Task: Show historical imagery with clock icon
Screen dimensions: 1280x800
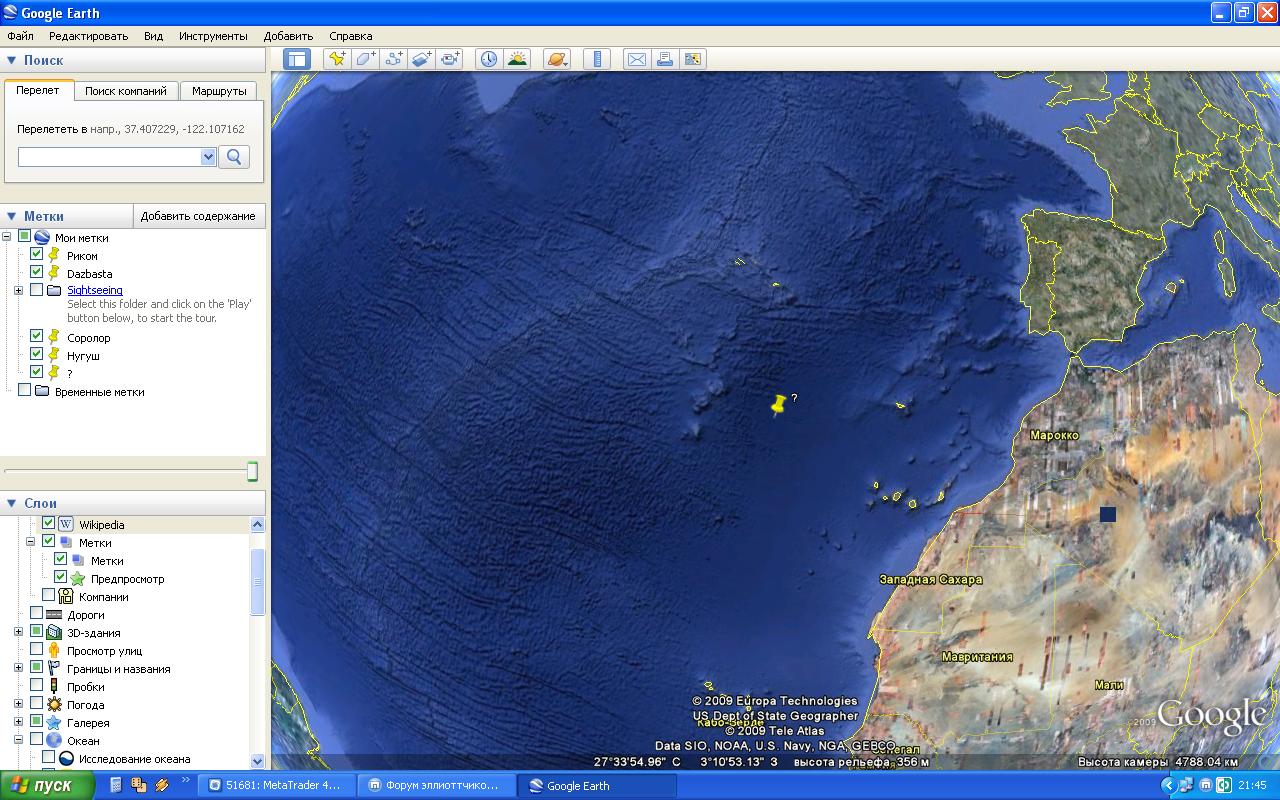Action: pyautogui.click(x=488, y=59)
